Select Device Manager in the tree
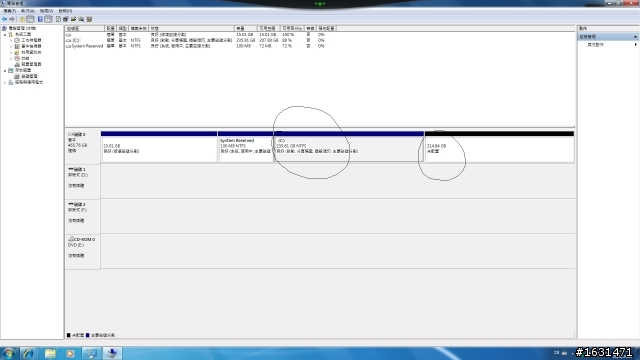 point(31,64)
